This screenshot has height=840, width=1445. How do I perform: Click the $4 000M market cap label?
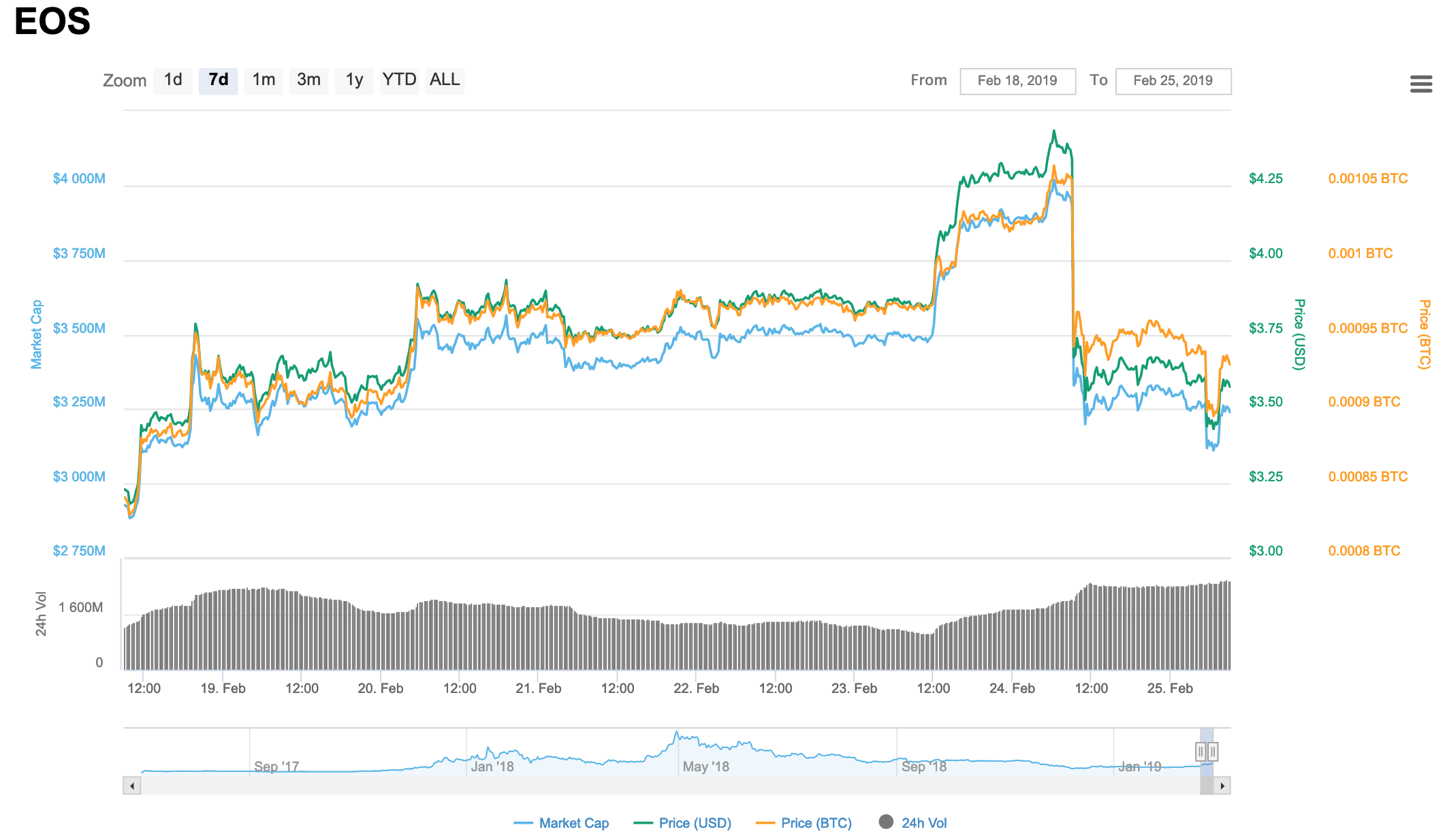coord(79,178)
